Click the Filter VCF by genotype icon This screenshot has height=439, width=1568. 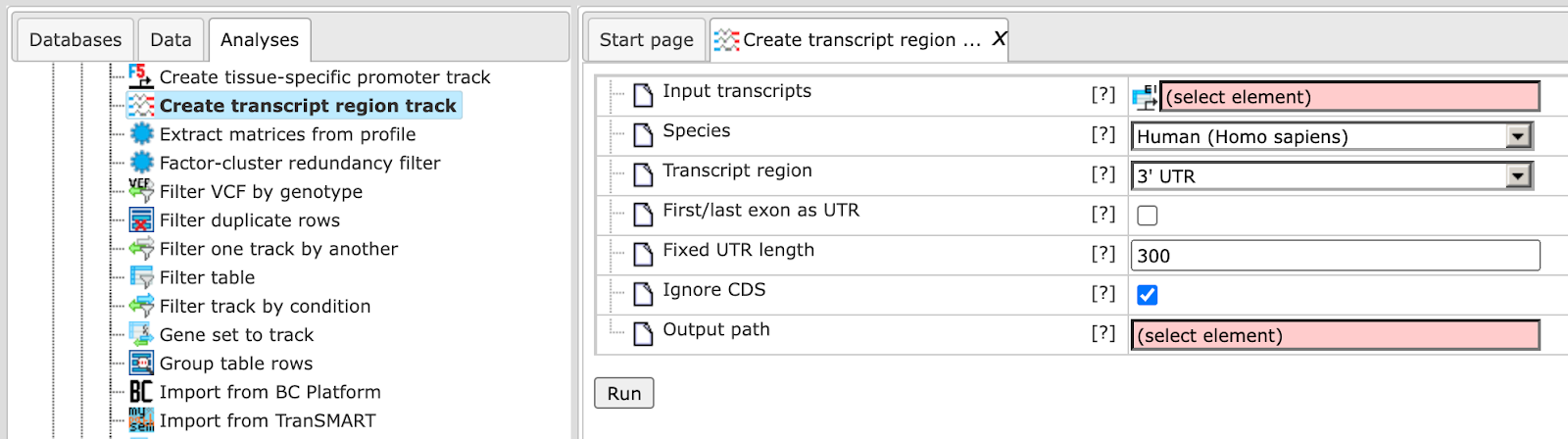tap(141, 191)
